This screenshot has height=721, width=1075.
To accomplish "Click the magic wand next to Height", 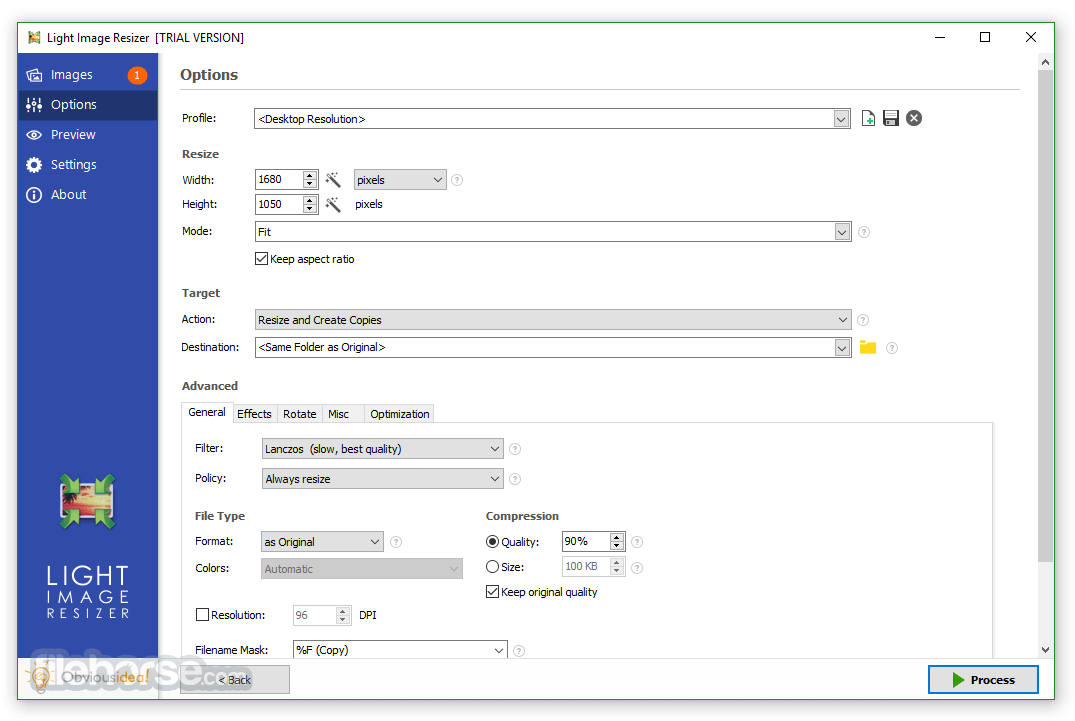I will [x=333, y=204].
